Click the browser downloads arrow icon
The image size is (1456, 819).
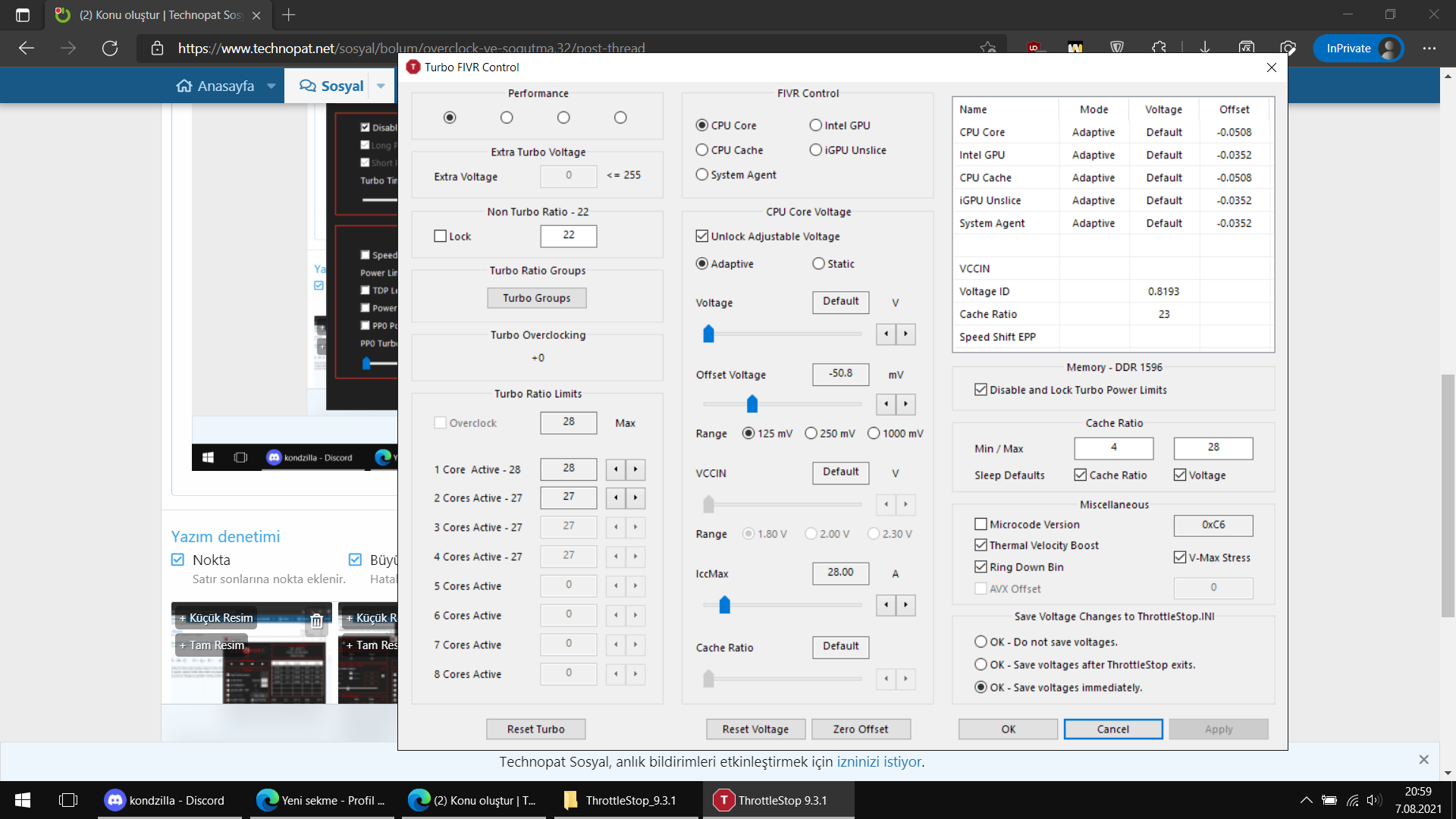point(1204,49)
